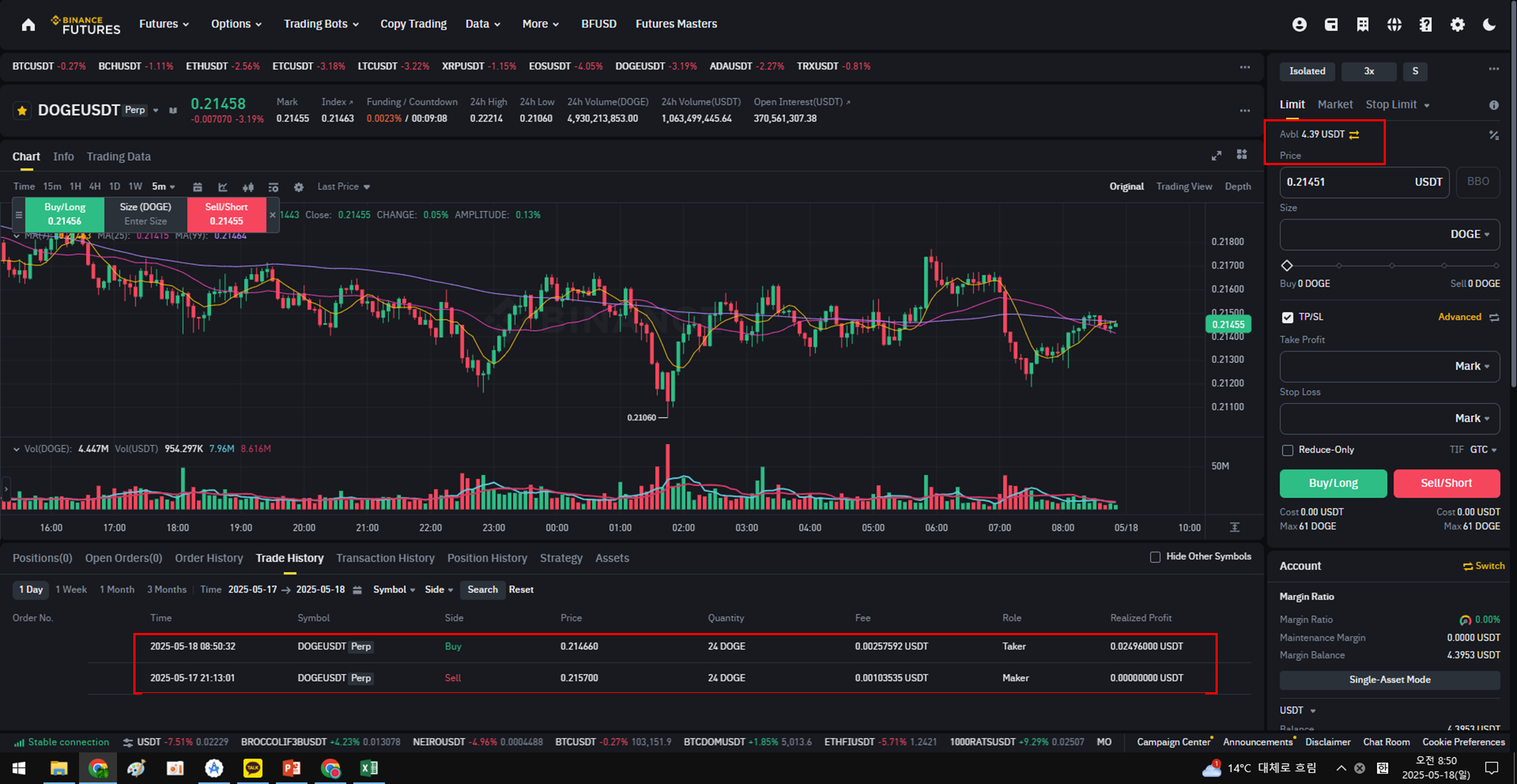Open DOGE size unit dropdown

pos(1470,234)
